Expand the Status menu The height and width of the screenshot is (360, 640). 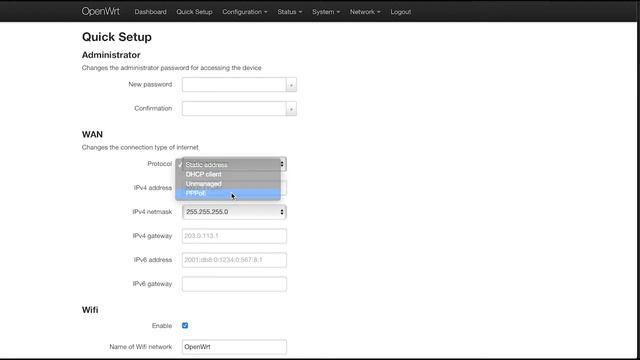[290, 12]
